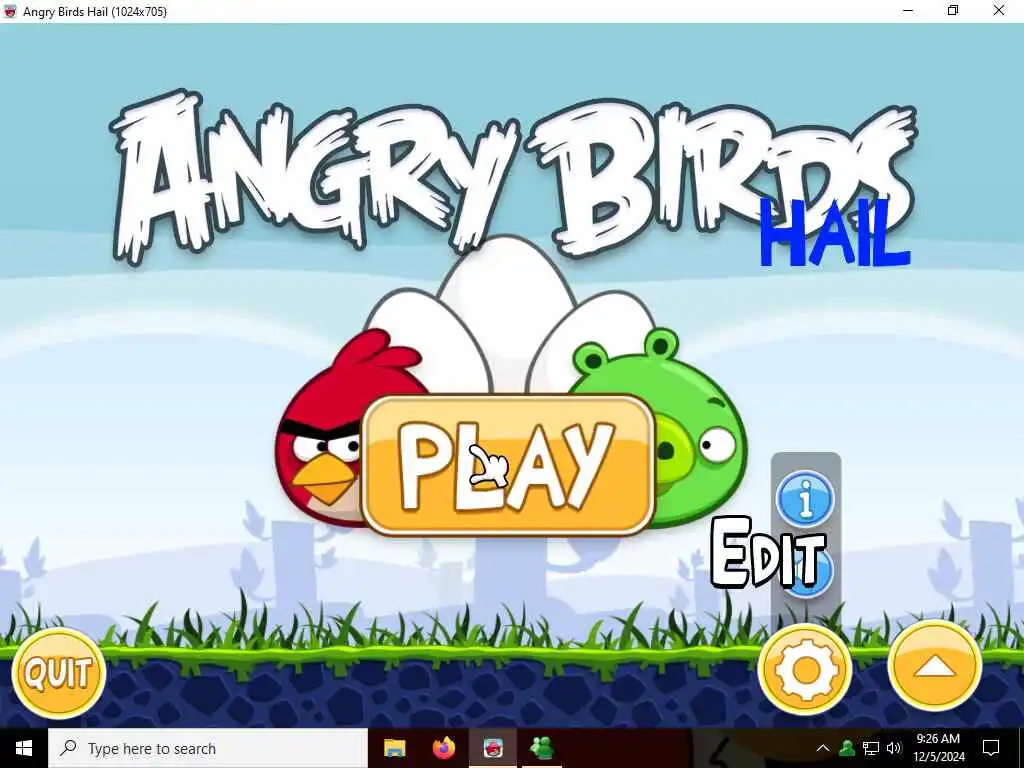The image size is (1024, 768).
Task: Open the volume control tray icon
Action: click(x=894, y=748)
